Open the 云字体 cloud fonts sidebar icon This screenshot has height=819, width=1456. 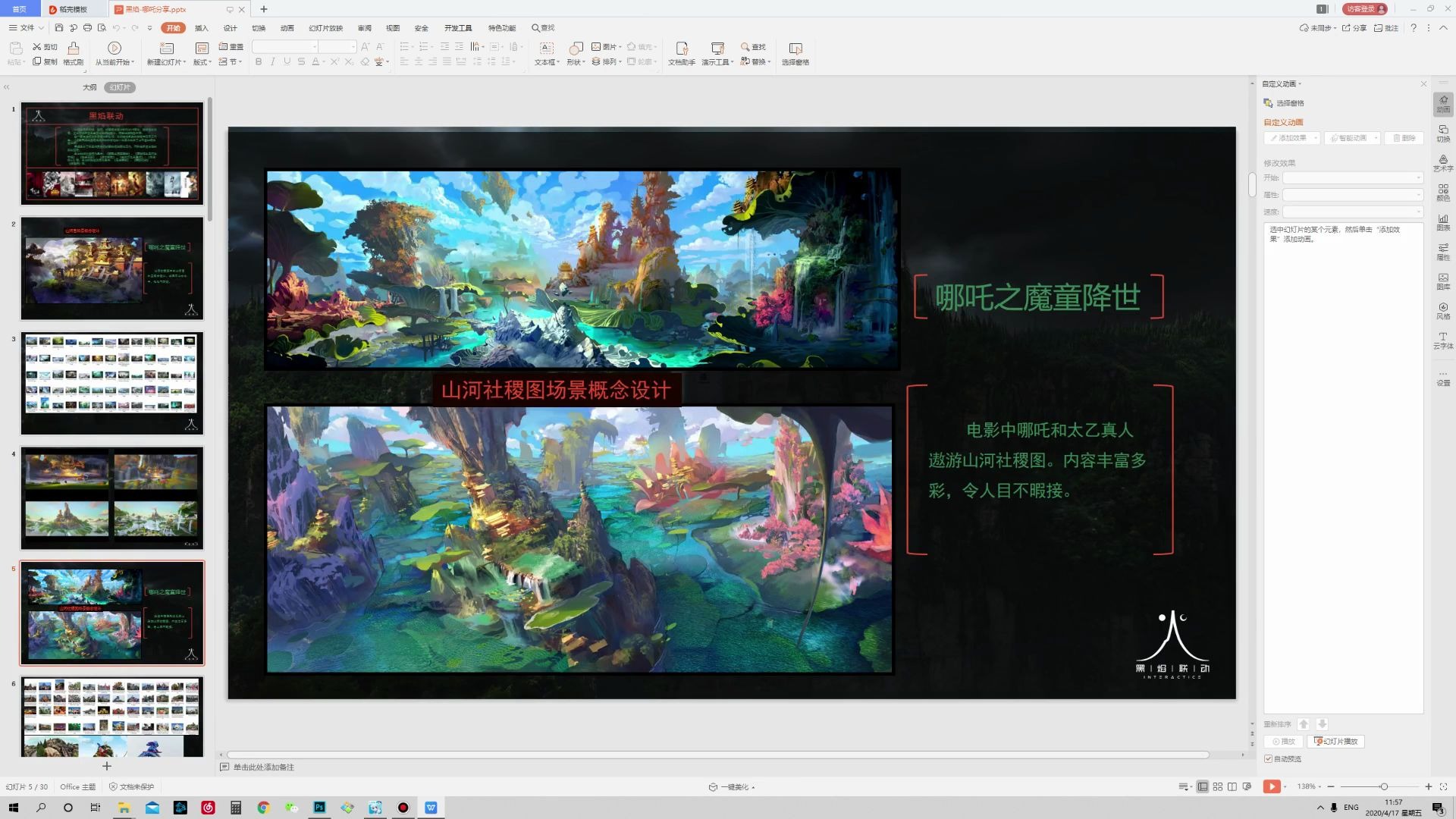1443,340
